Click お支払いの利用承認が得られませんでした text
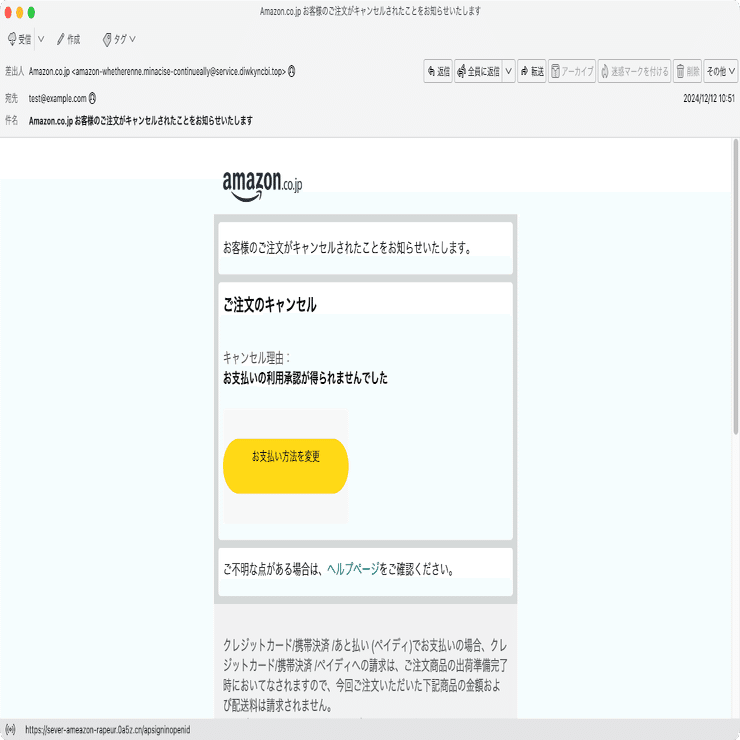Image resolution: width=740 pixels, height=740 pixels. [305, 378]
